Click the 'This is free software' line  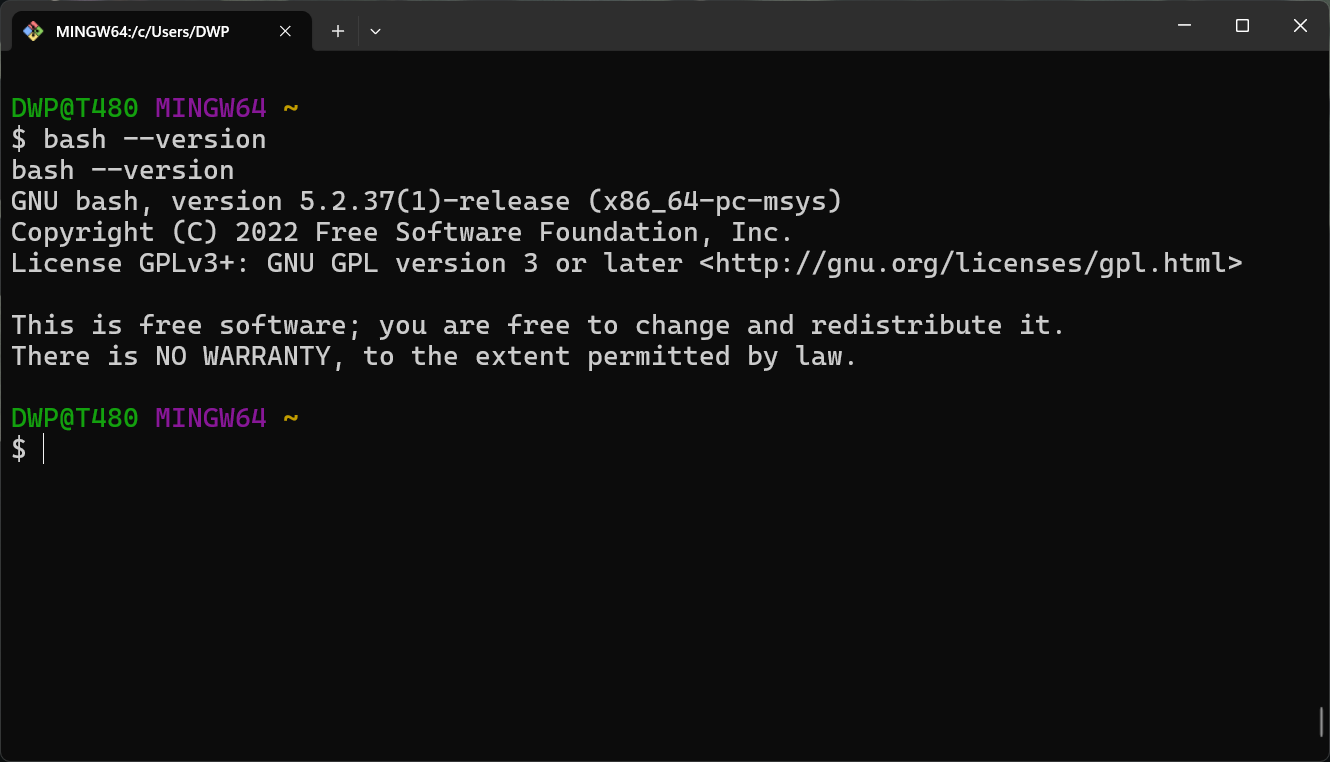point(538,326)
